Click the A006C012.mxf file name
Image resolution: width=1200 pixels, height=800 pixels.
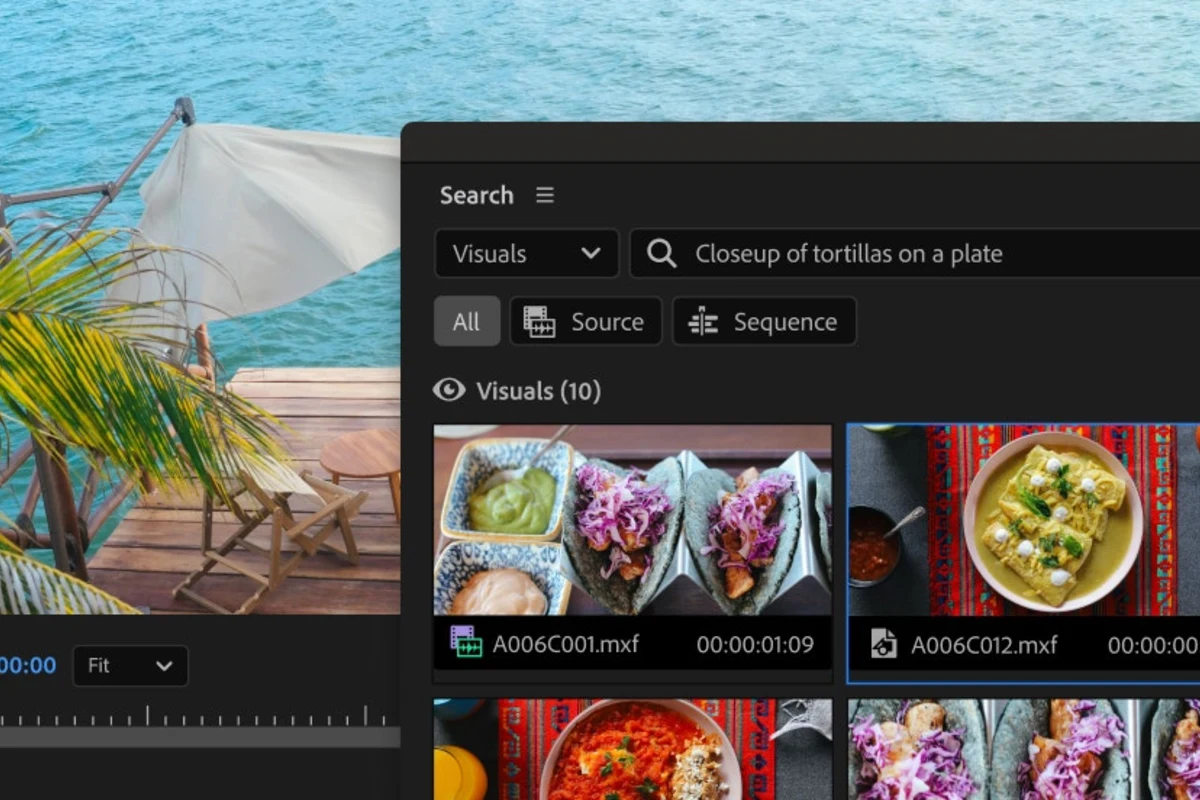coord(984,645)
